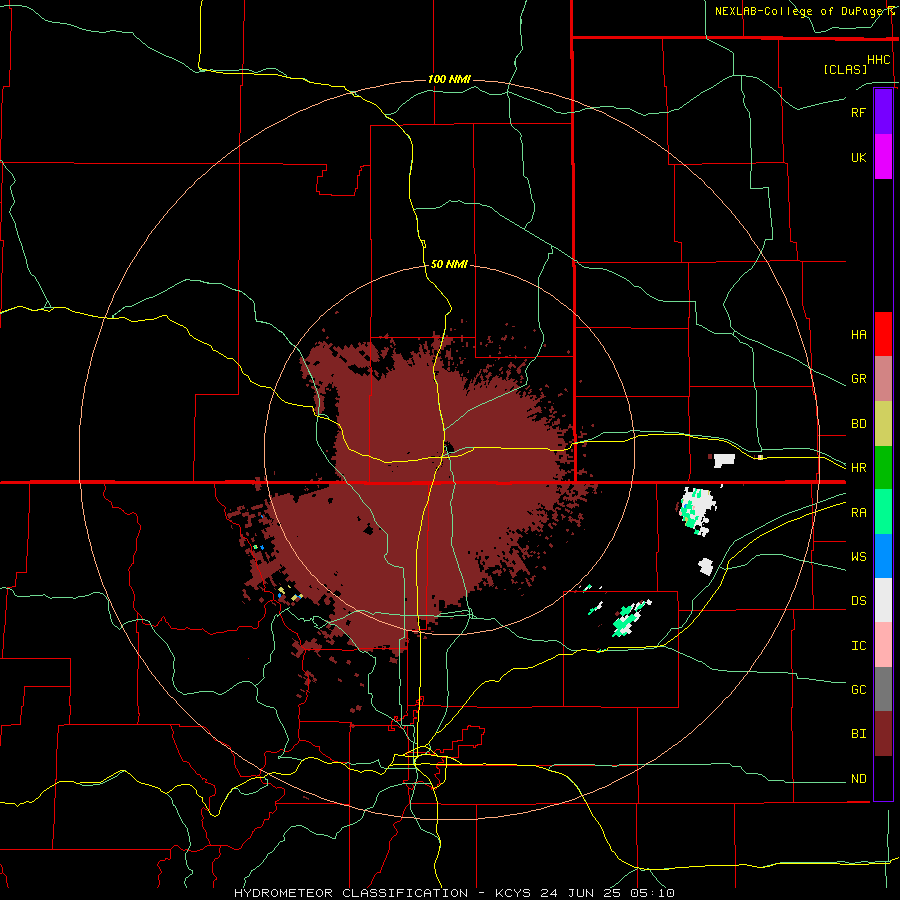Select the pink GR legend color swatch
Screen dimensions: 900x900
pyautogui.click(x=883, y=379)
